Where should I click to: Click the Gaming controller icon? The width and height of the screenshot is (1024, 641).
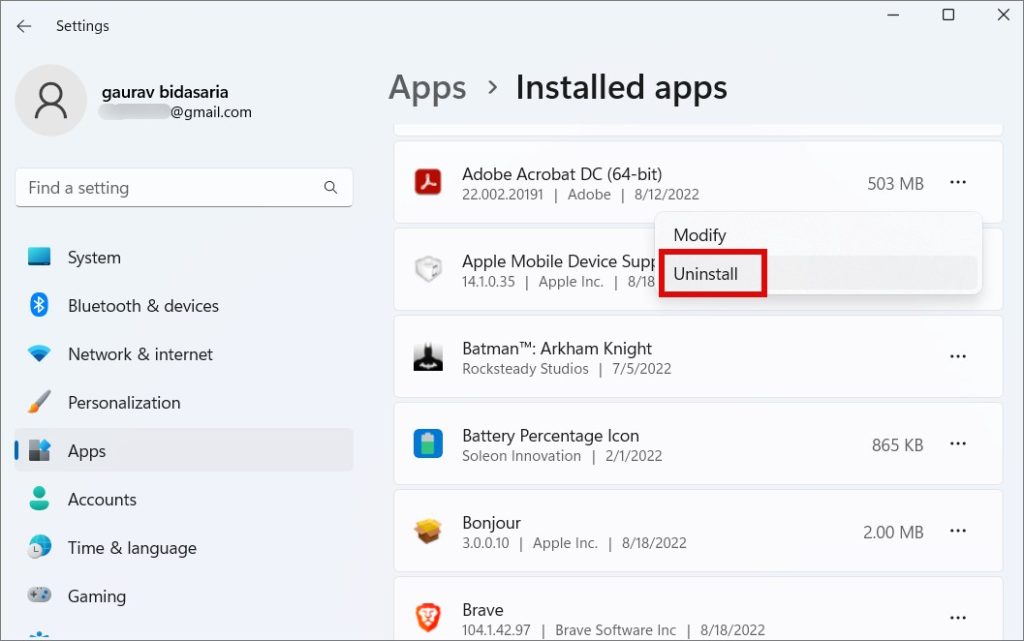[39, 595]
